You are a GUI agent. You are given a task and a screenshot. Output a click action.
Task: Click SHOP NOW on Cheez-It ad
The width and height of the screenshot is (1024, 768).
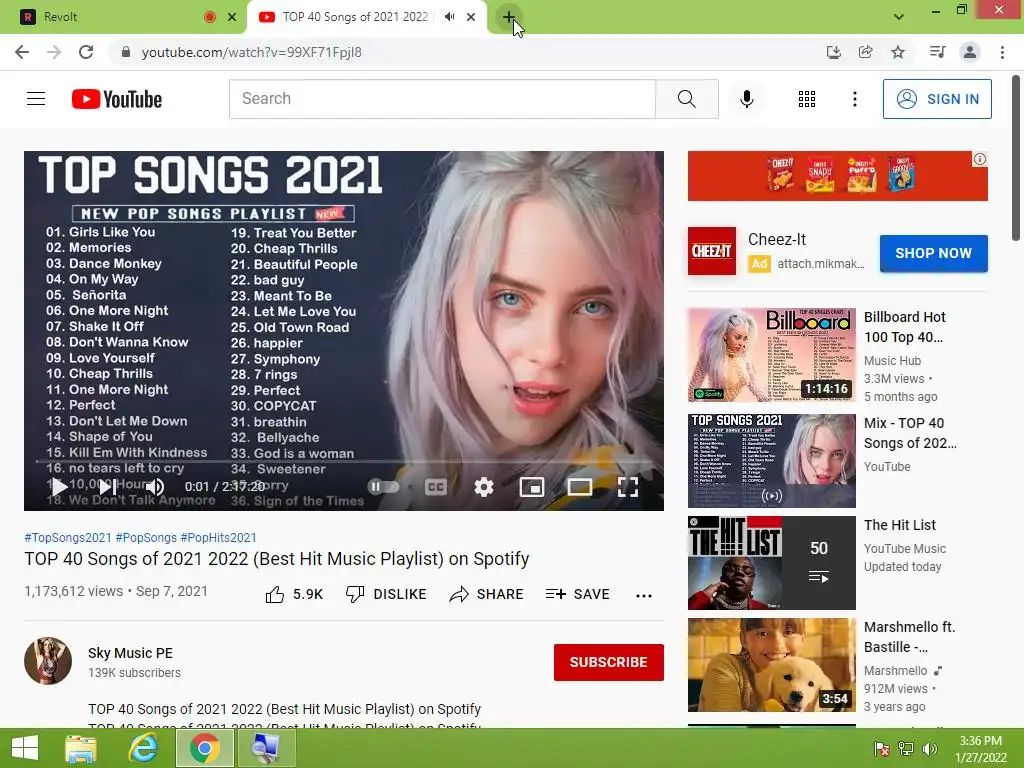[x=933, y=253]
